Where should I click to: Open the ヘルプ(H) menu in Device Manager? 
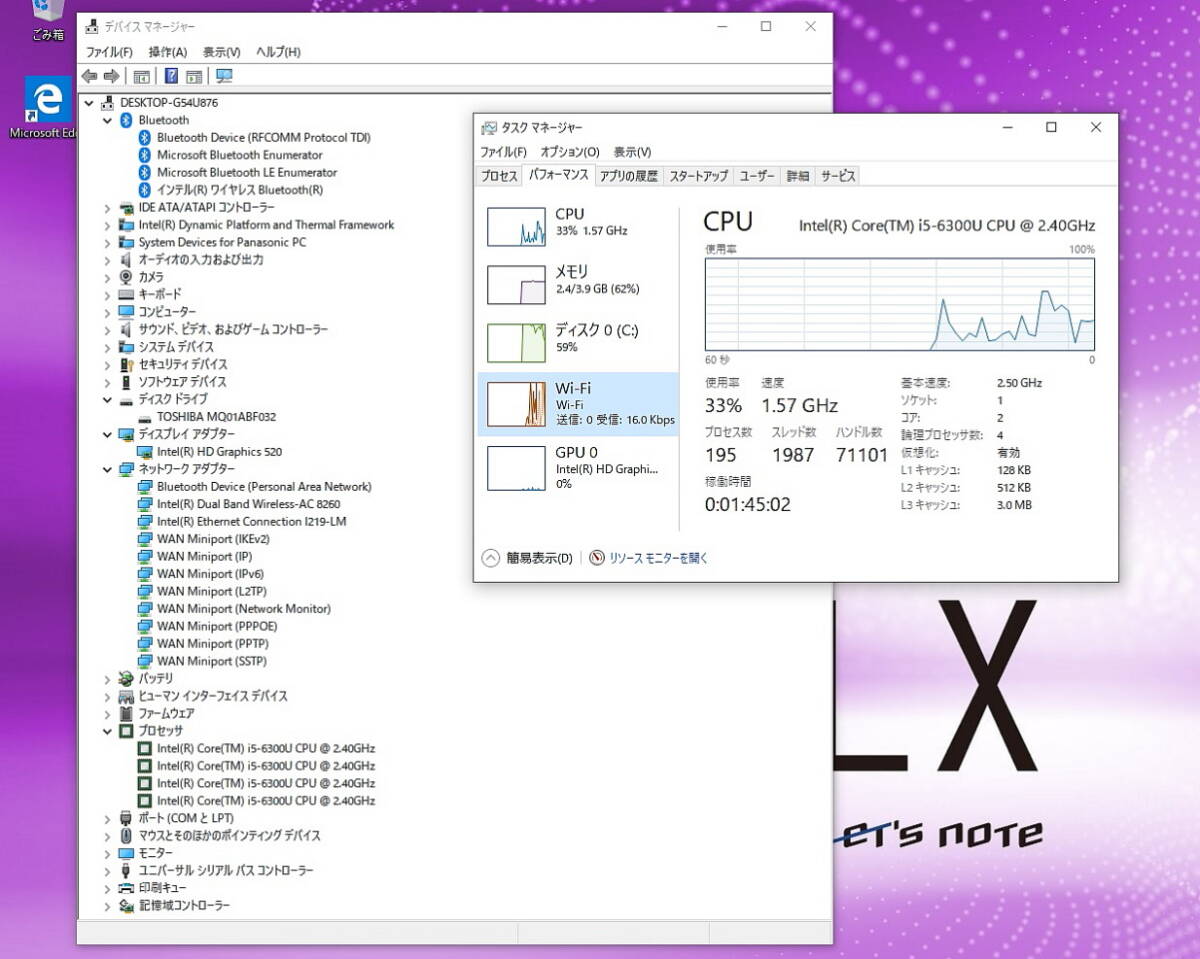pos(278,52)
